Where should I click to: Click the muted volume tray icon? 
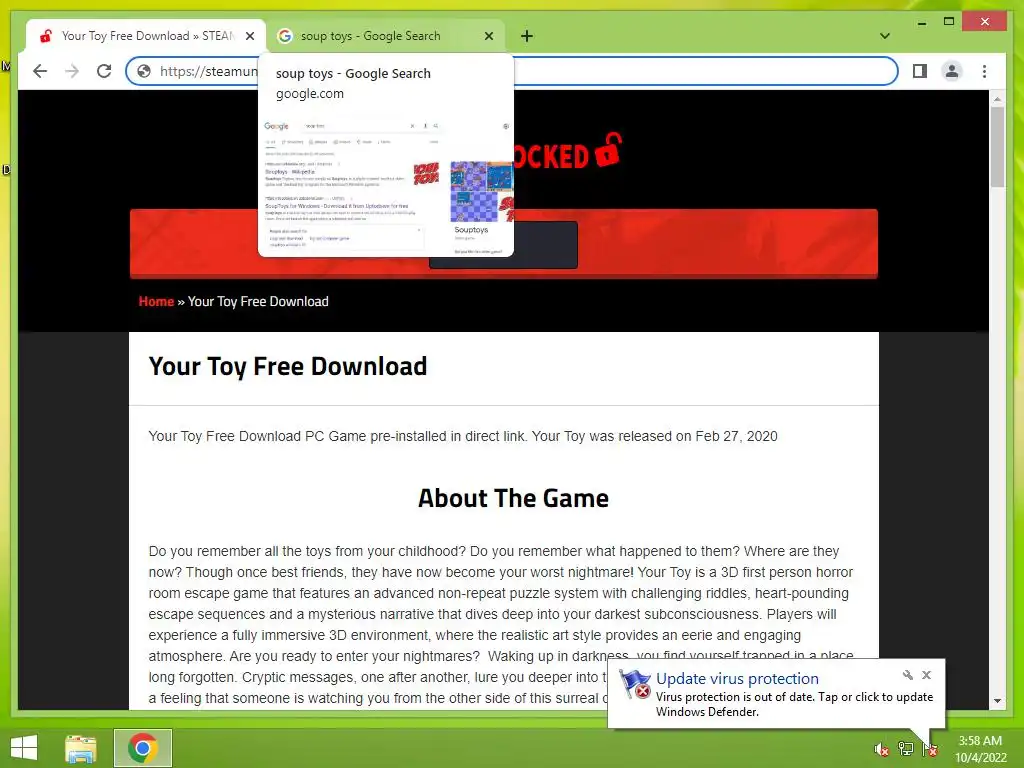[882, 749]
